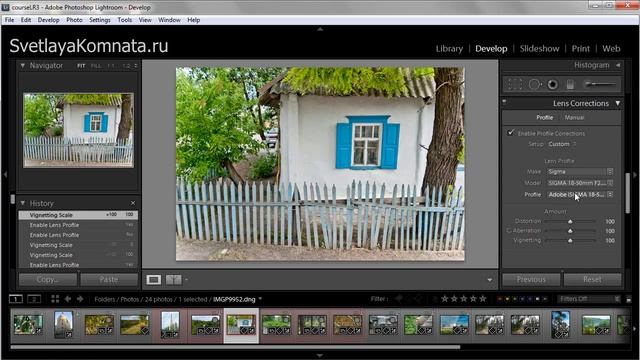
Task: Click the Reset button
Action: coord(592,280)
